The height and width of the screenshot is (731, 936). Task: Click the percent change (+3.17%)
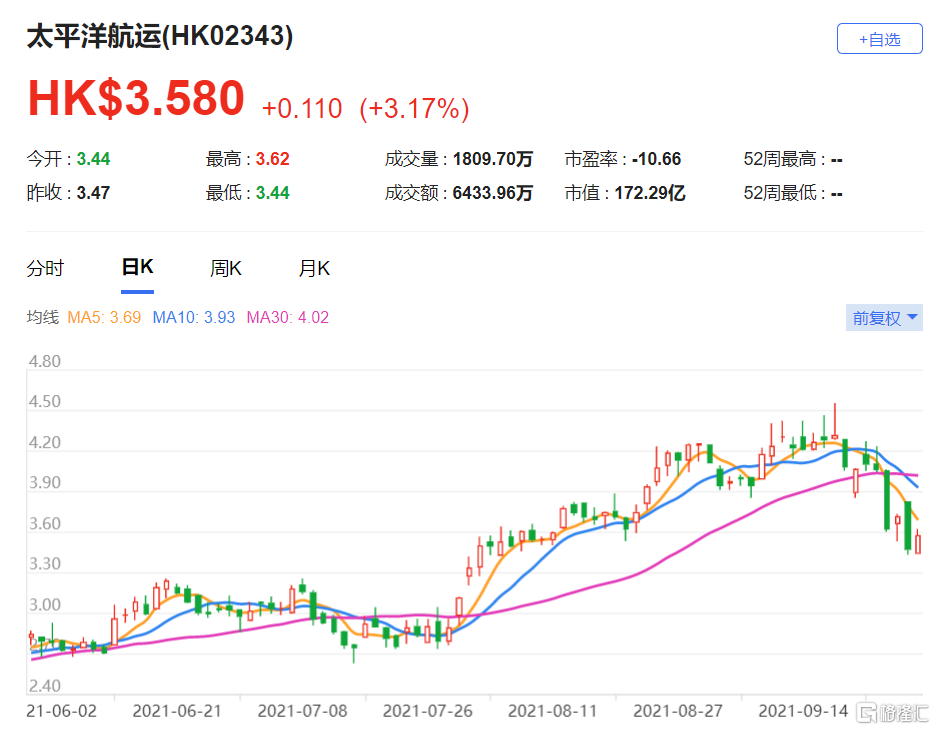[x=414, y=109]
